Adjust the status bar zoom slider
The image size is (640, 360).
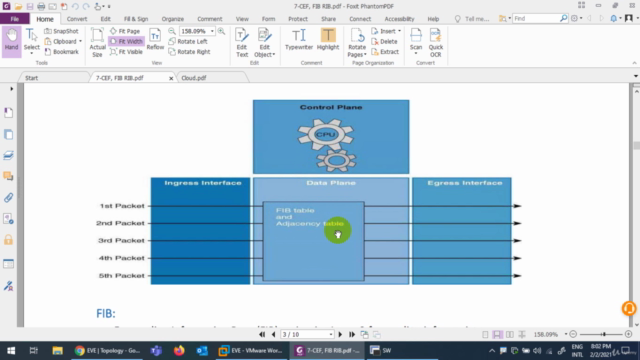coord(603,334)
